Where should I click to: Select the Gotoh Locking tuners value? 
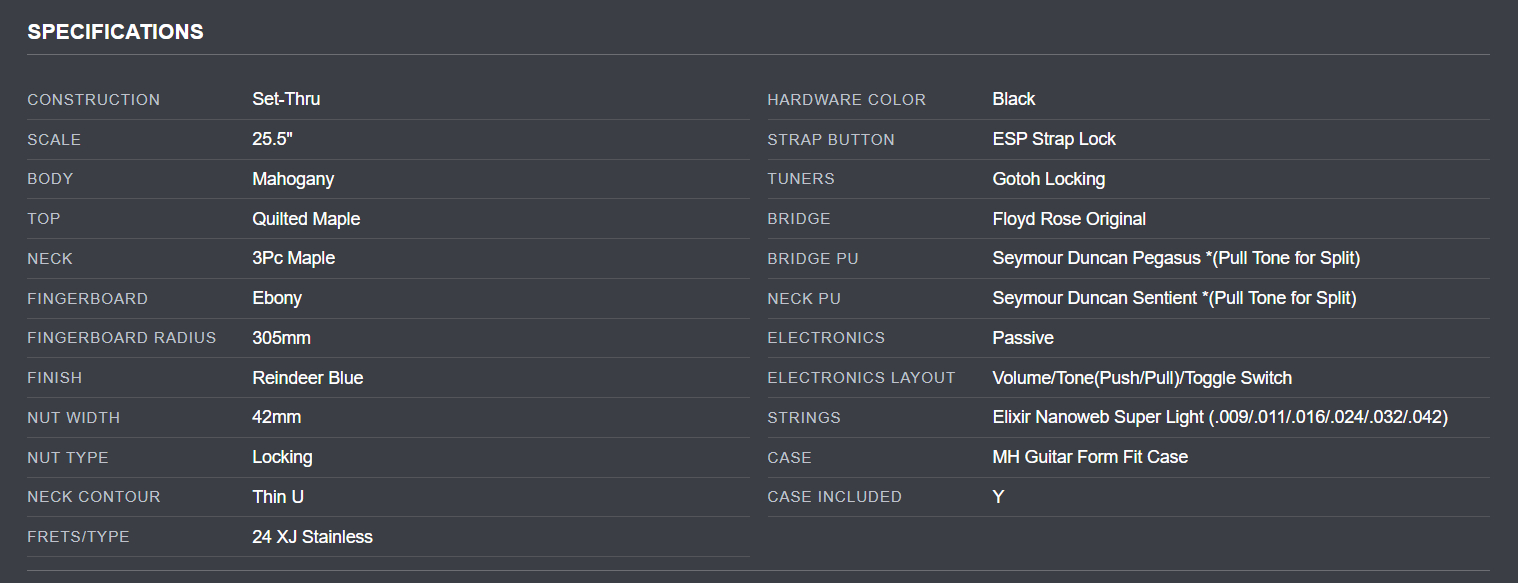coord(1049,179)
